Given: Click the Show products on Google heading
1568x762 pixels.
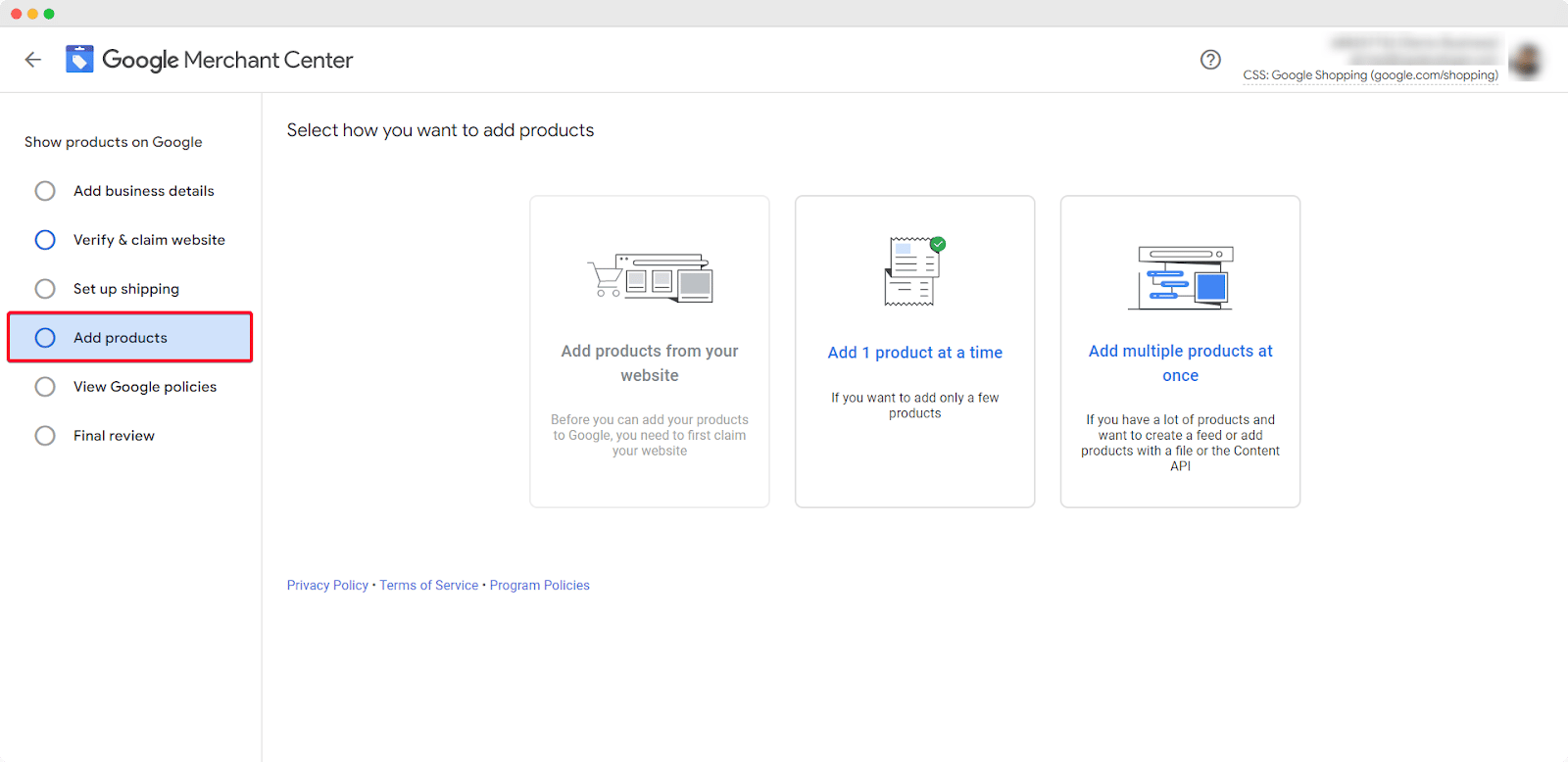Looking at the screenshot, I should tap(114, 142).
